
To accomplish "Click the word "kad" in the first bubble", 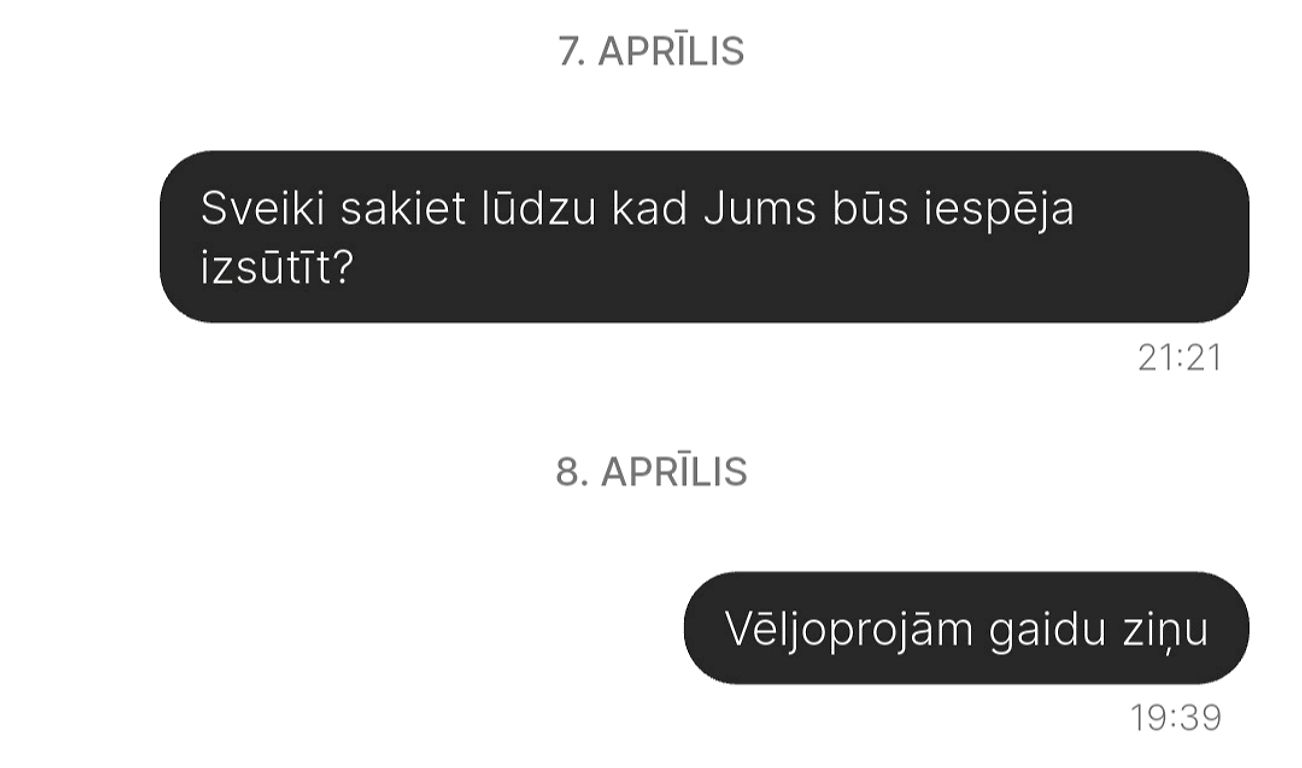I will [640, 208].
